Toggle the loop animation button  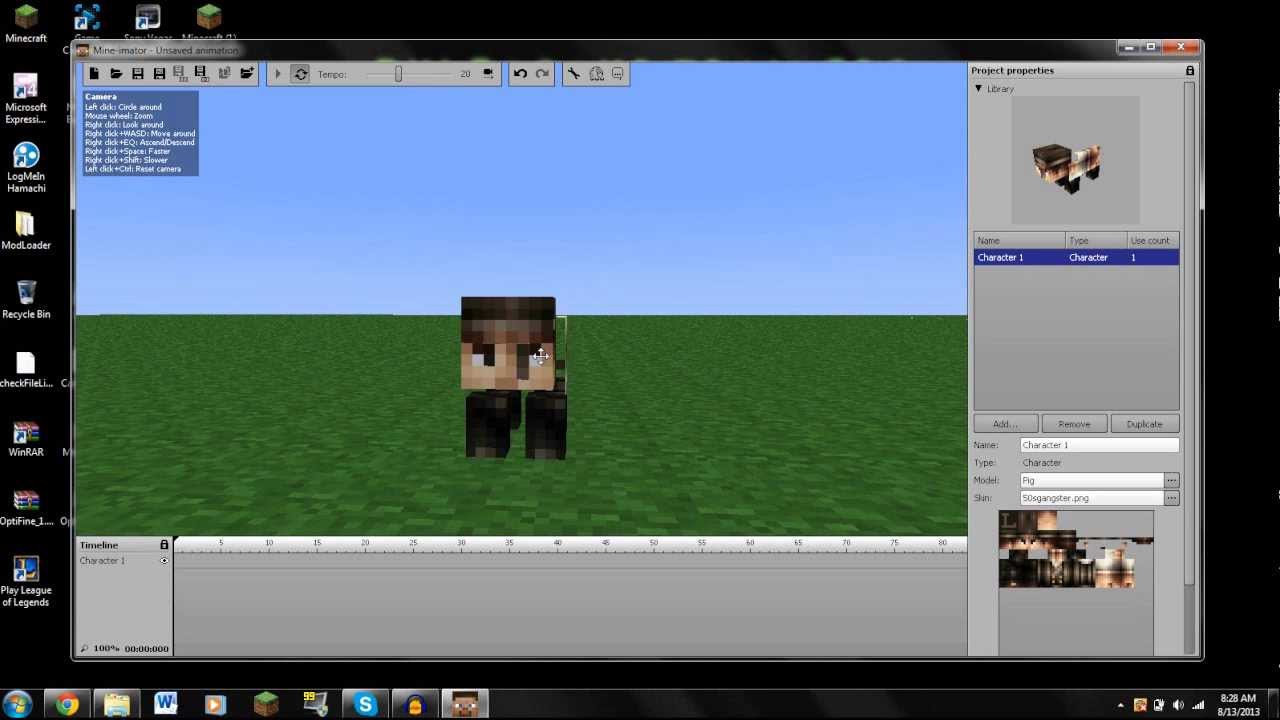[300, 74]
